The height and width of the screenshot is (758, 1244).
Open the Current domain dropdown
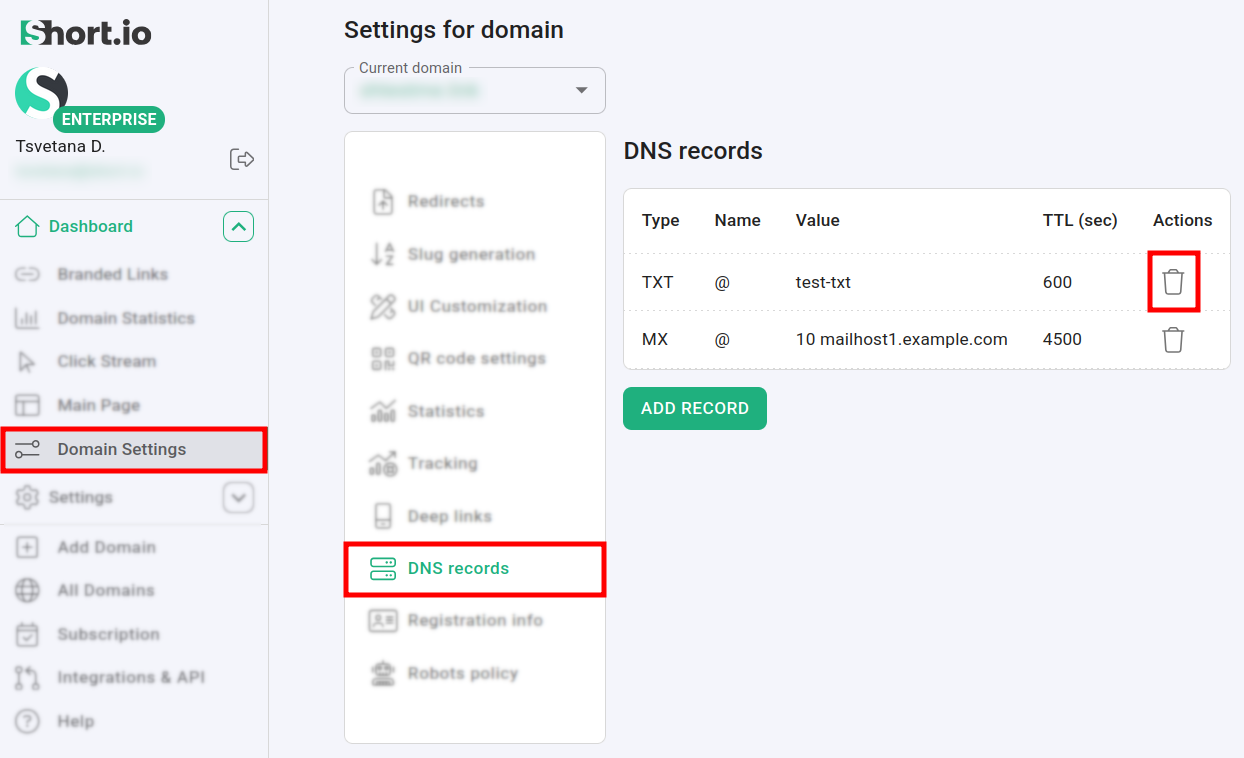pyautogui.click(x=581, y=91)
